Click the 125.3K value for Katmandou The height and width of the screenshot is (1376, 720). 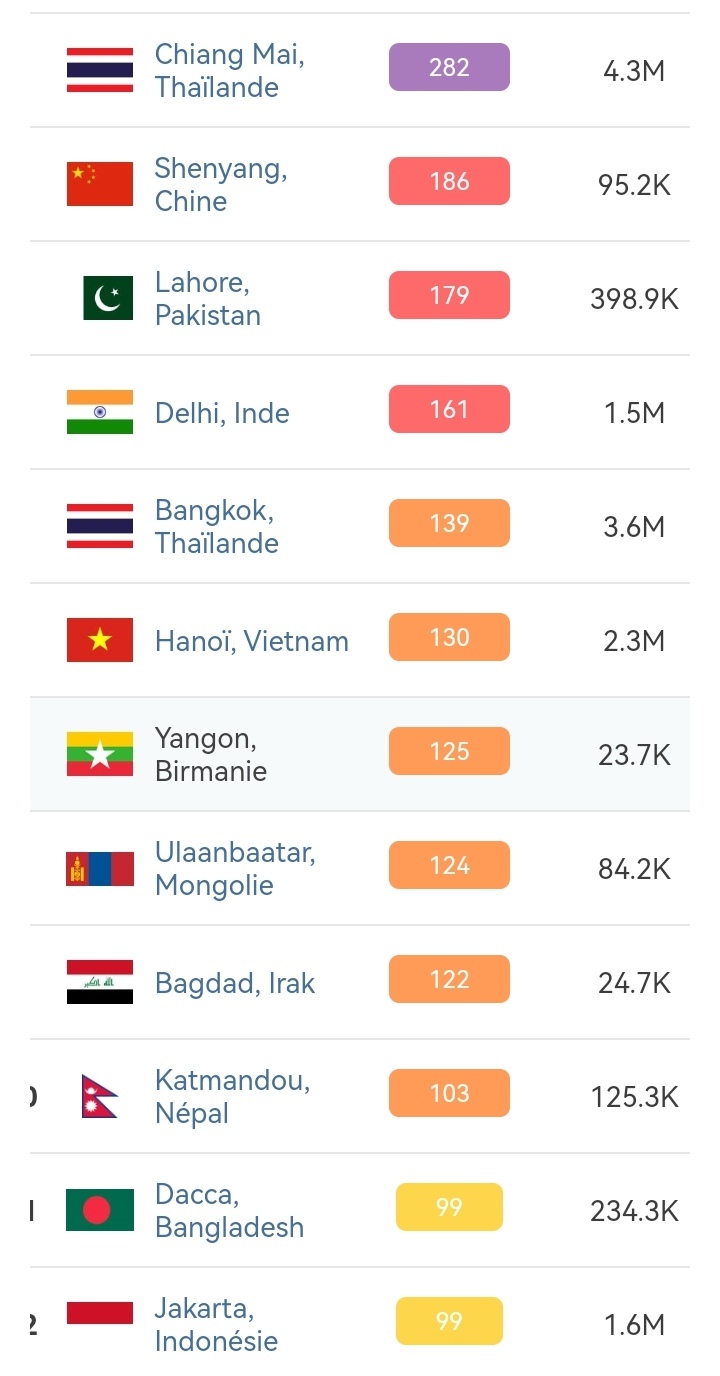[x=634, y=1097]
